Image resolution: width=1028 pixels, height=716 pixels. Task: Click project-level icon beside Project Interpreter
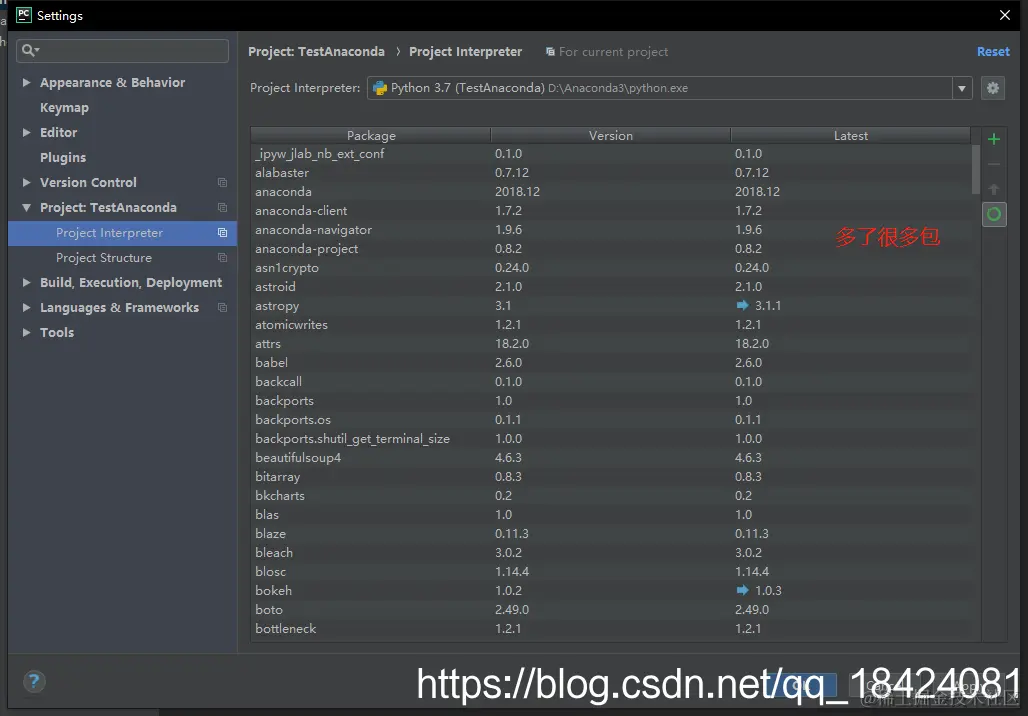222,233
